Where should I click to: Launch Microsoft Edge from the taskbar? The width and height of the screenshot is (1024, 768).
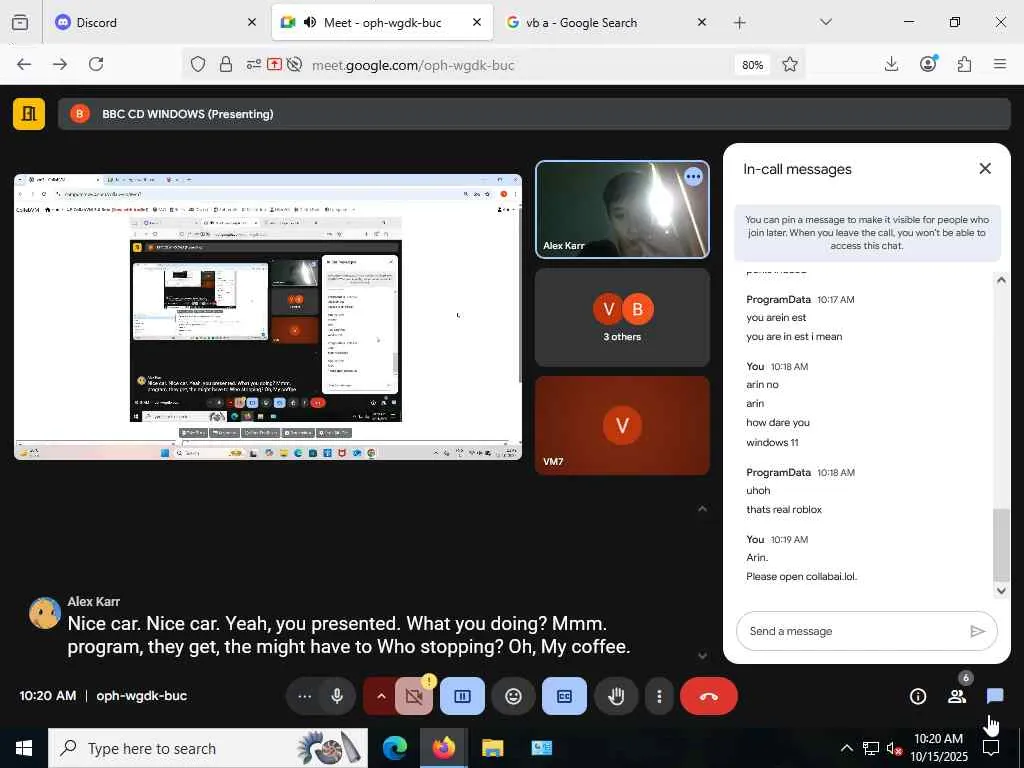pos(394,748)
